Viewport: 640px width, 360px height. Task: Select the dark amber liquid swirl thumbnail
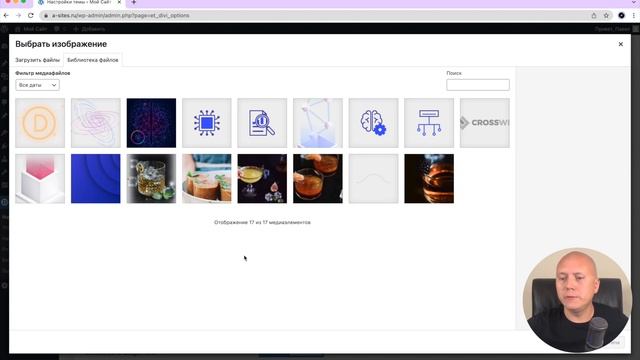(429, 178)
